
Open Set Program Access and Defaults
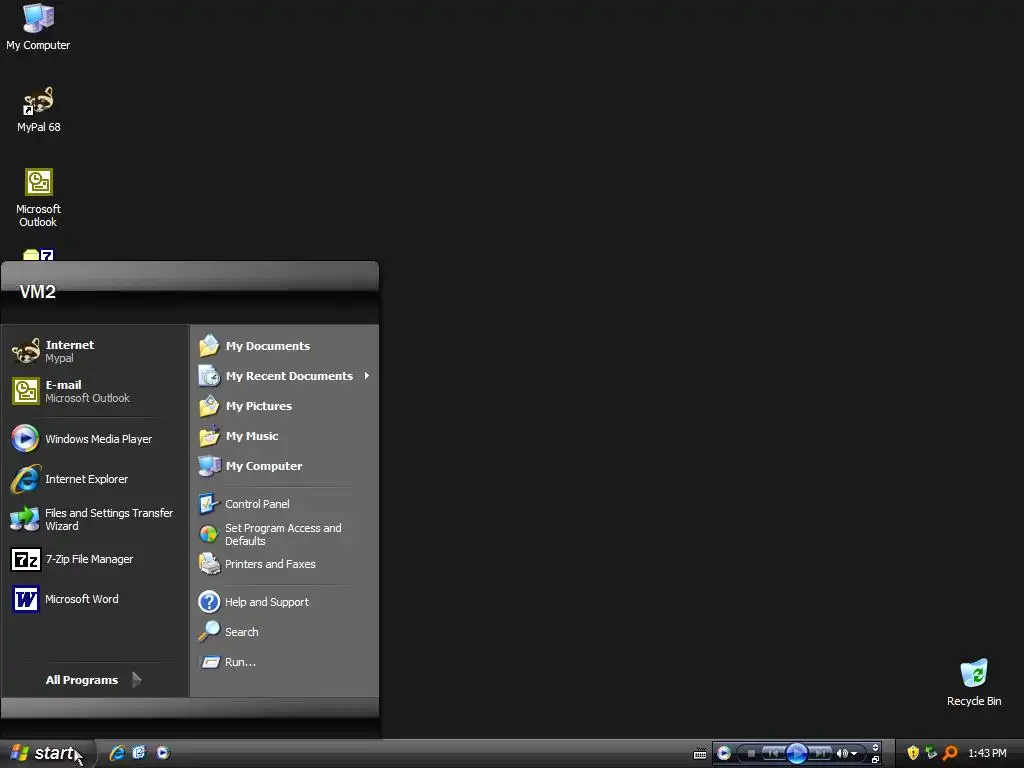[x=284, y=534]
